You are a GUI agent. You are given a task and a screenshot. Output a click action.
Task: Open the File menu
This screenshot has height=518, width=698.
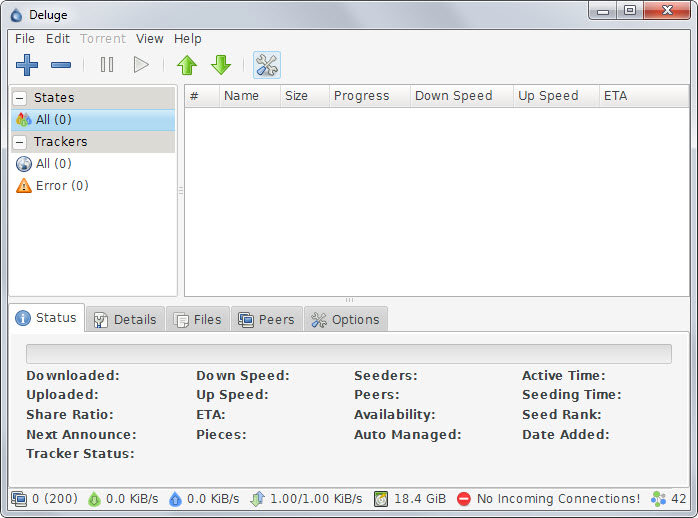(25, 39)
